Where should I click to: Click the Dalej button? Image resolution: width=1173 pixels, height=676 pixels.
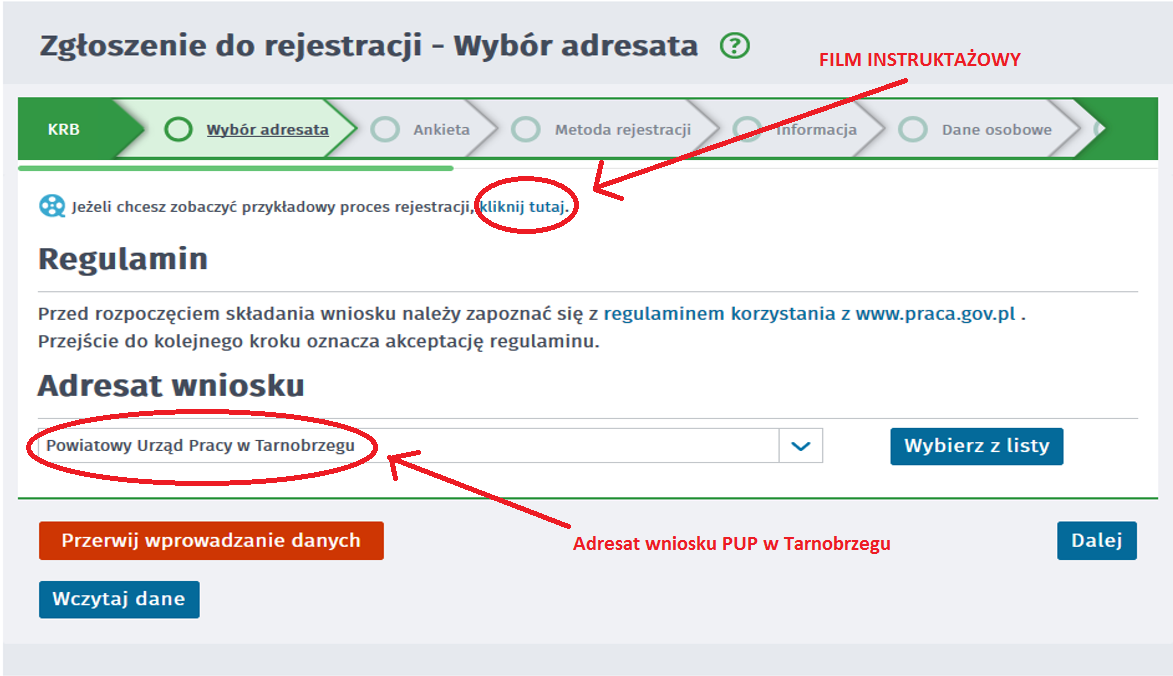1097,541
